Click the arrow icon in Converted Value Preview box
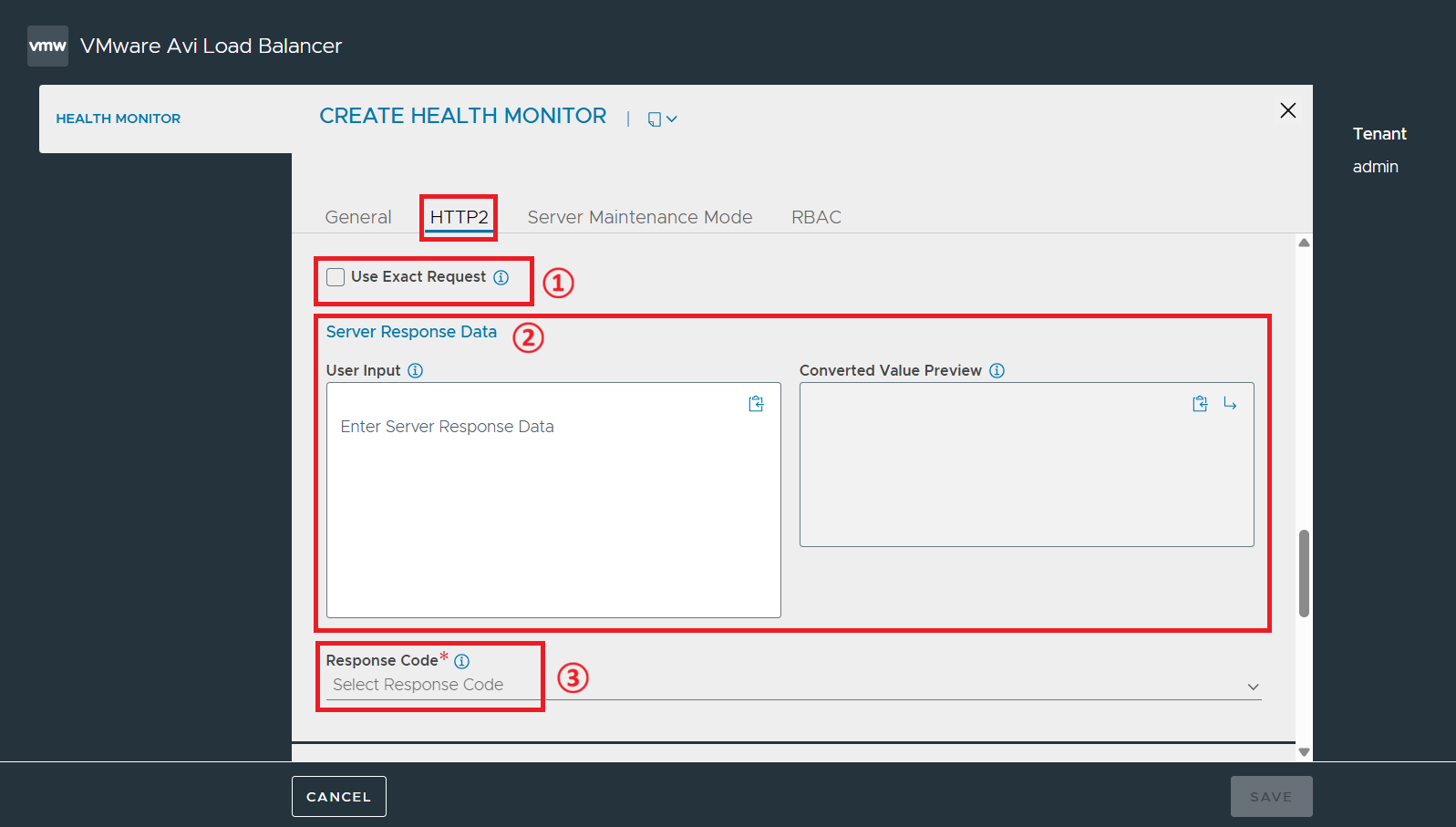1456x827 pixels. [x=1230, y=404]
